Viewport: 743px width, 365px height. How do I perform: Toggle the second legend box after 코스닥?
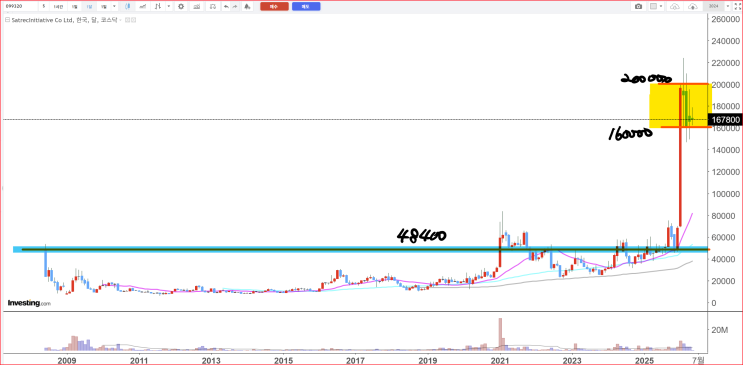tap(134, 20)
